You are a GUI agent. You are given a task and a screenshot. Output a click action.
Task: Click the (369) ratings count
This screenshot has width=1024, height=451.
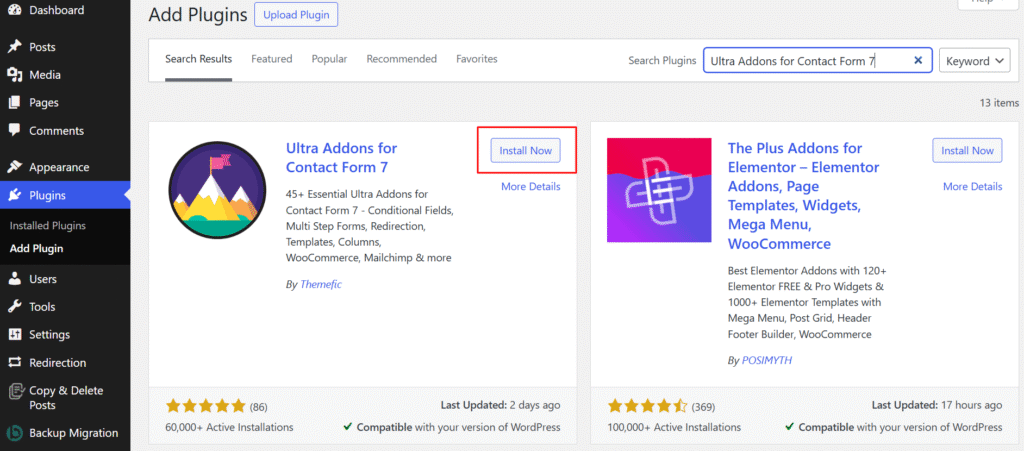point(703,407)
